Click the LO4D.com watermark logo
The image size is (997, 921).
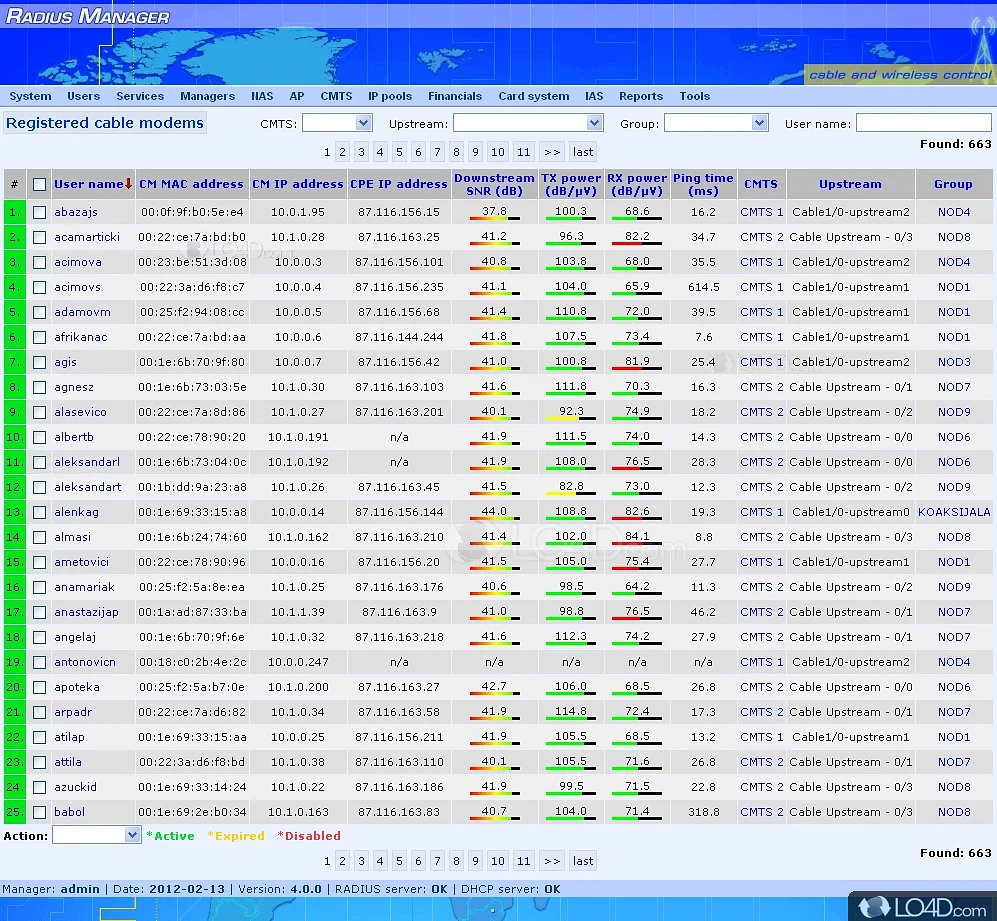[x=920, y=906]
